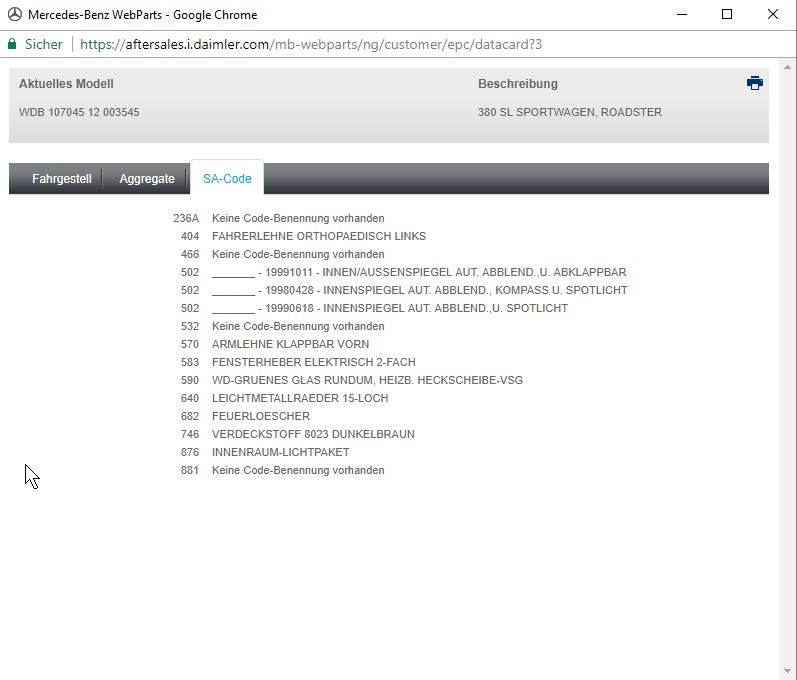This screenshot has width=797, height=680.
Task: Switch to the Fahrgestell tab
Action: (x=61, y=179)
